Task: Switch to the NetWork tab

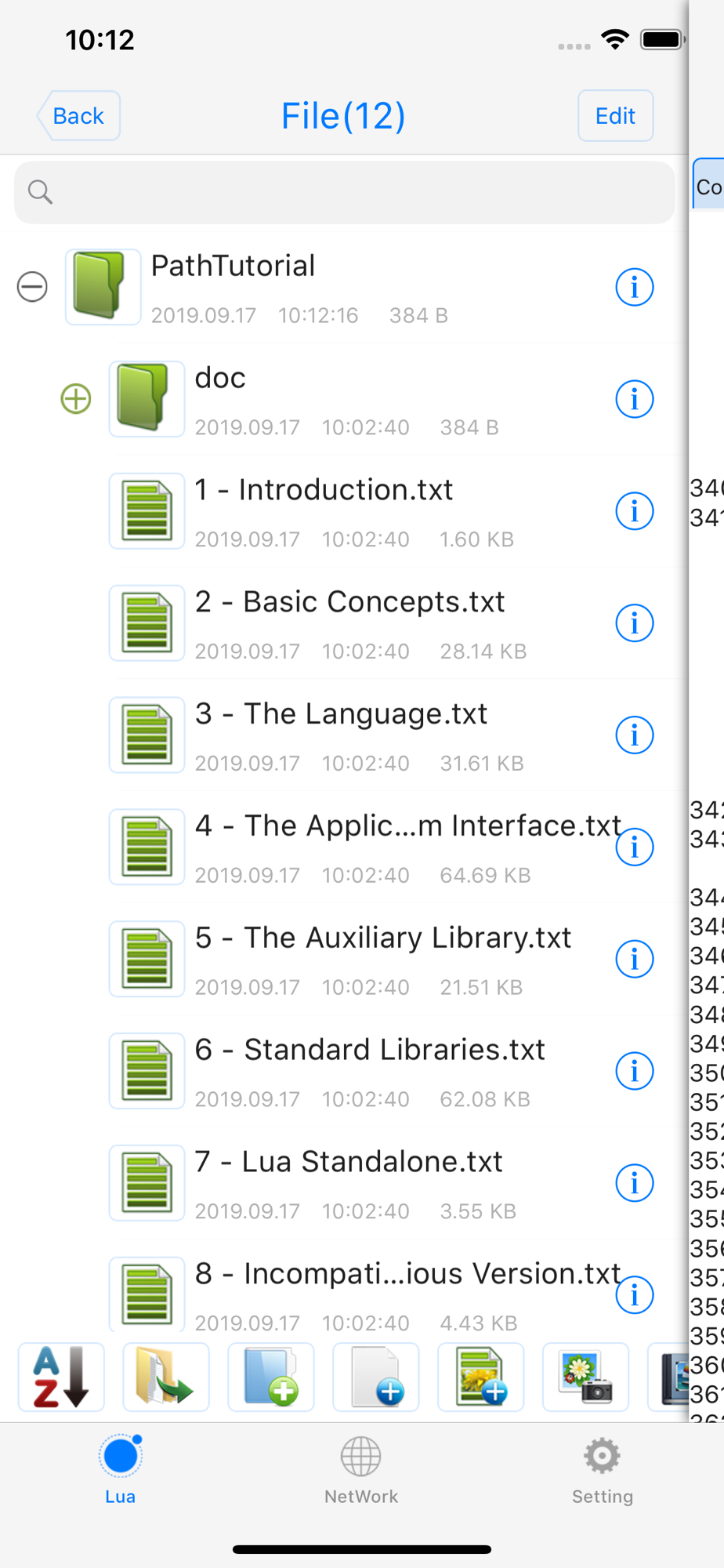Action: (361, 1471)
